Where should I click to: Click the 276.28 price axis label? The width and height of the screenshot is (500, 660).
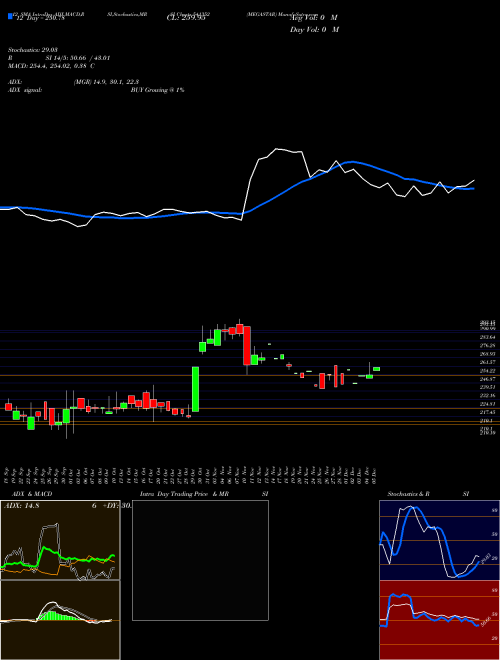pyautogui.click(x=488, y=345)
